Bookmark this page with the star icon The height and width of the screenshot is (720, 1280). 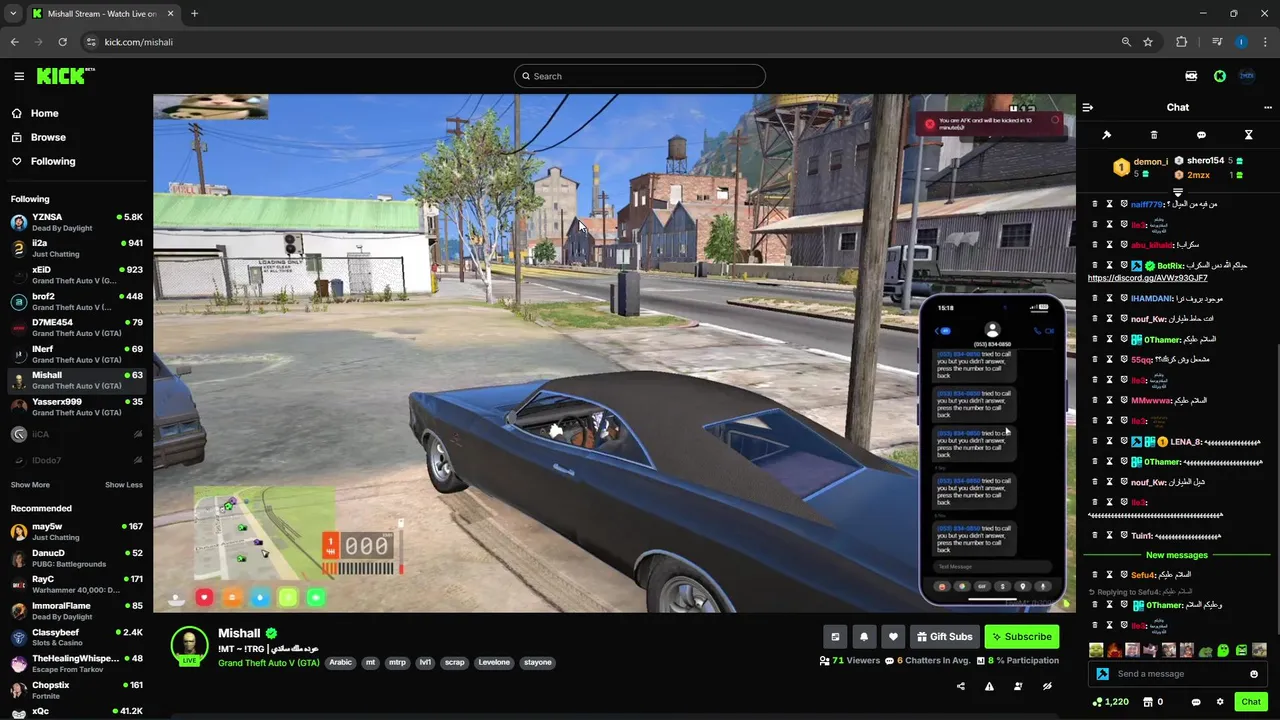click(1148, 42)
